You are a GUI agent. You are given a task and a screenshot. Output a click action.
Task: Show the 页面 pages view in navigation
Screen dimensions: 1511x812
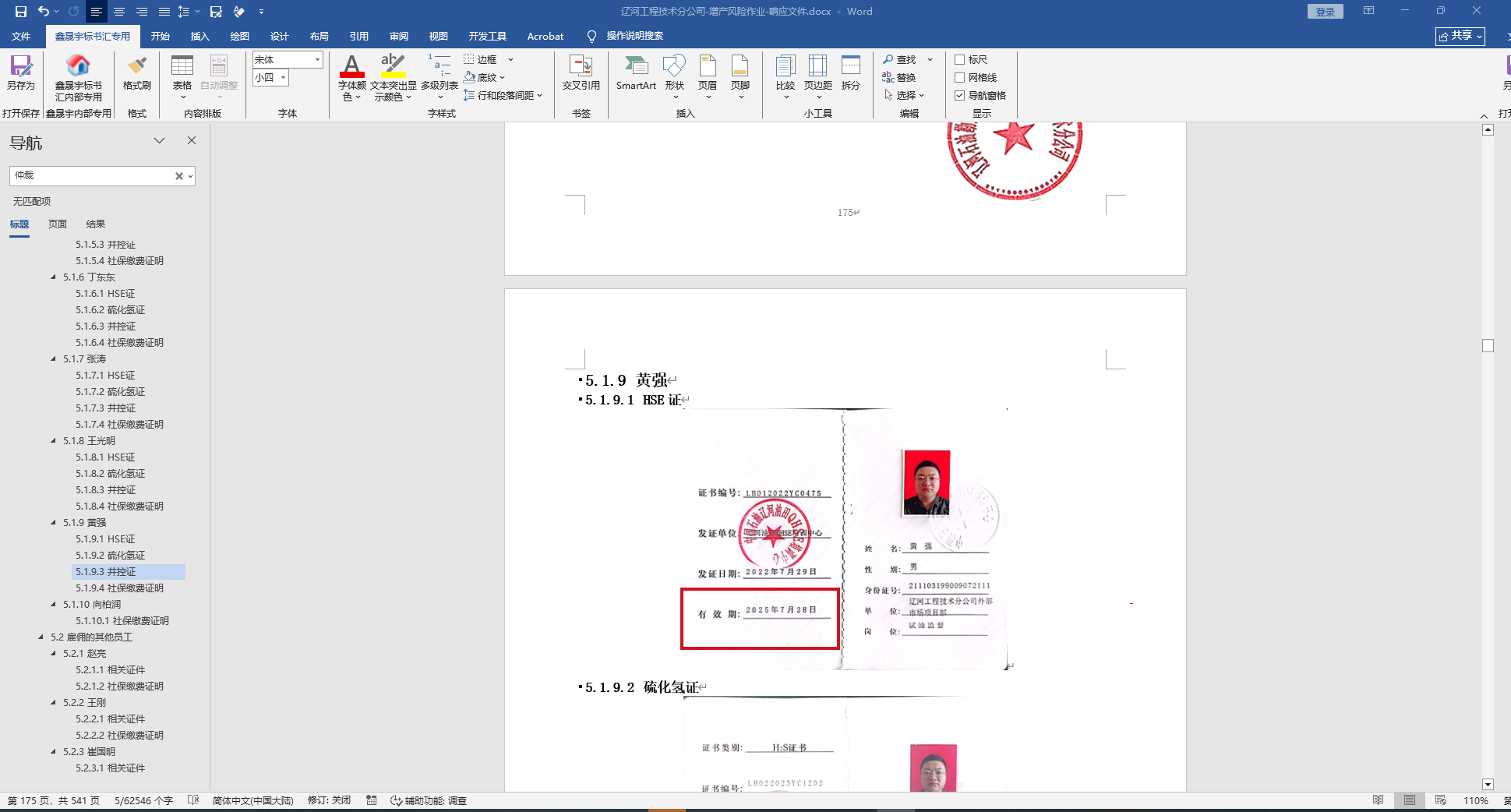(x=58, y=224)
